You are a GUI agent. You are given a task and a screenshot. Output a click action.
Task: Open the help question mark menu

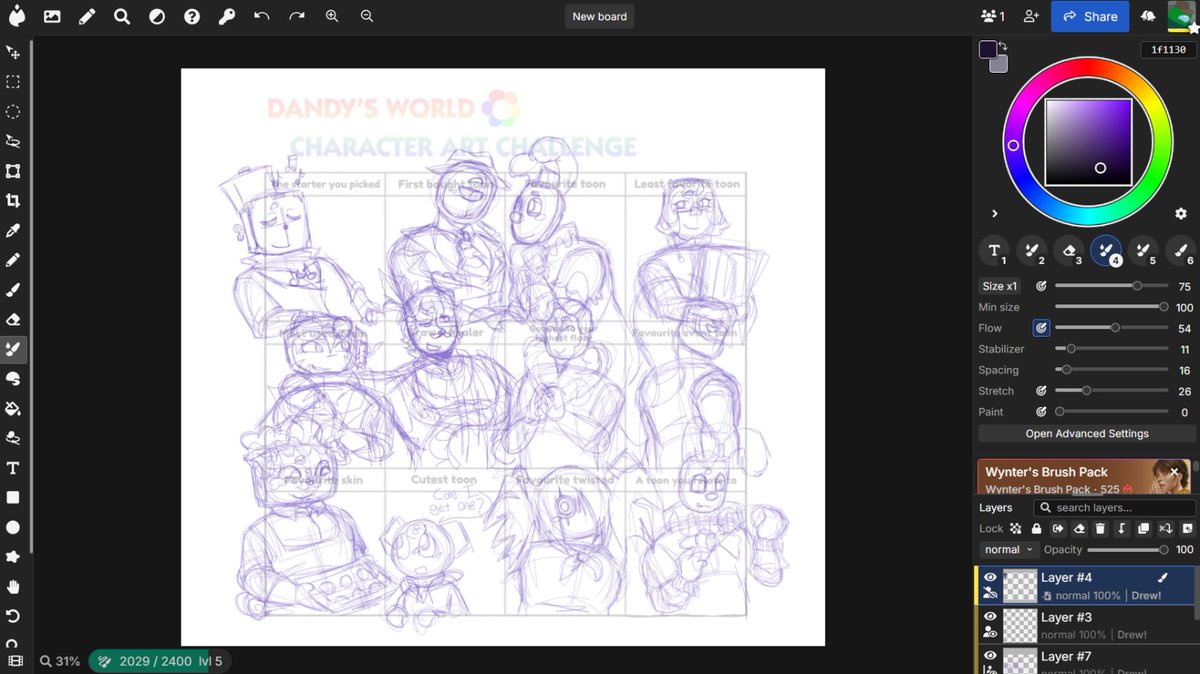(192, 17)
